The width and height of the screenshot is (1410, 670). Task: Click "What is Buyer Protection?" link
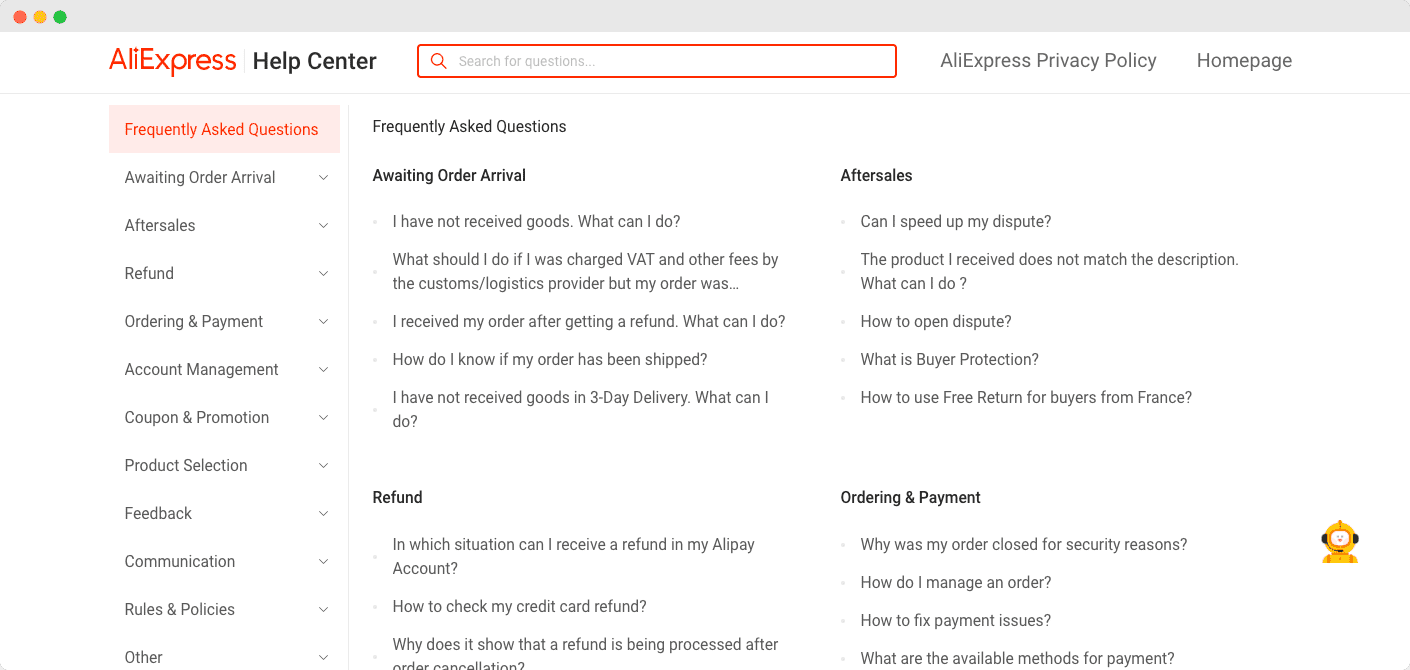click(x=949, y=359)
